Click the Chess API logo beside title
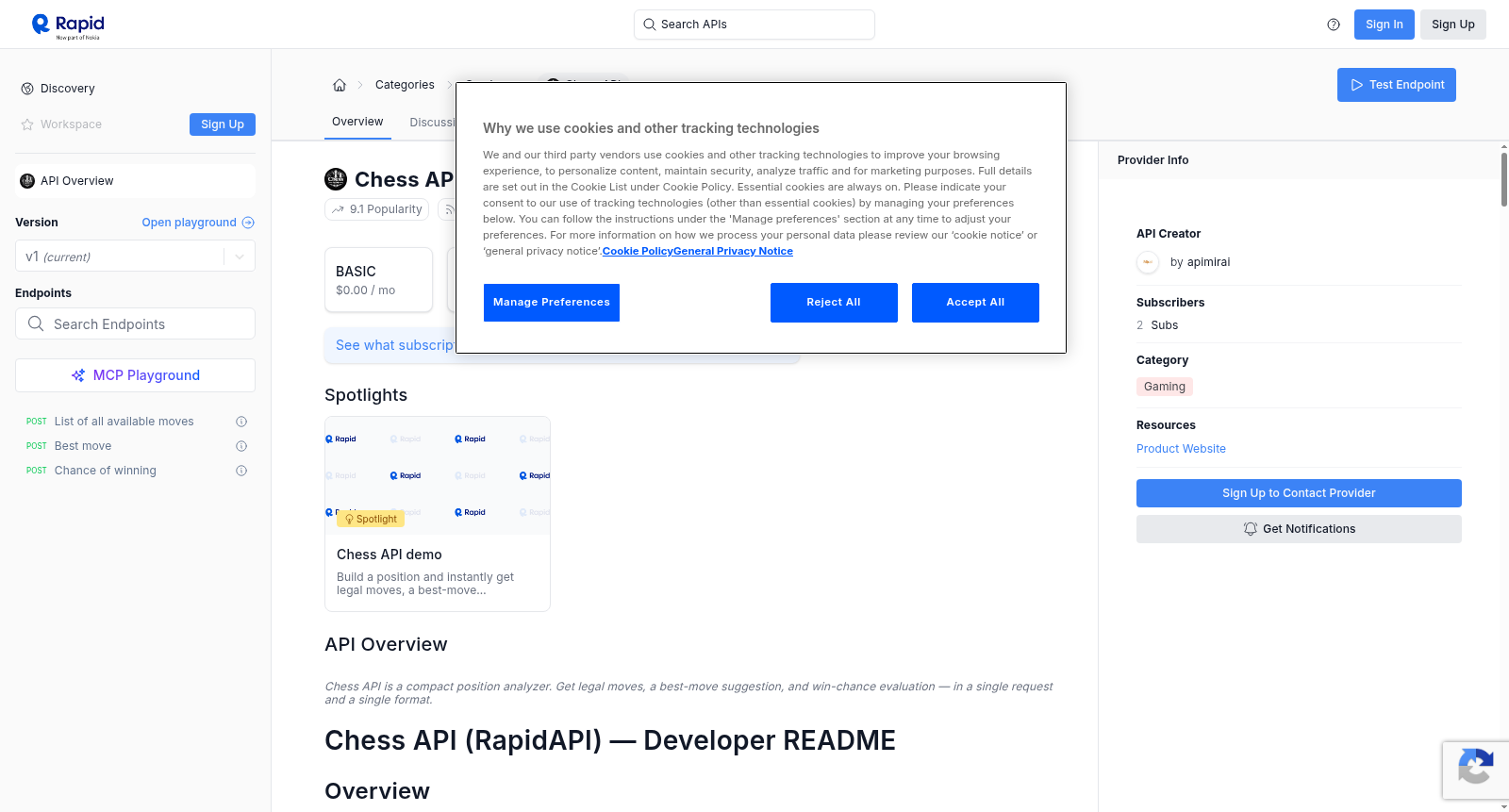 click(336, 179)
